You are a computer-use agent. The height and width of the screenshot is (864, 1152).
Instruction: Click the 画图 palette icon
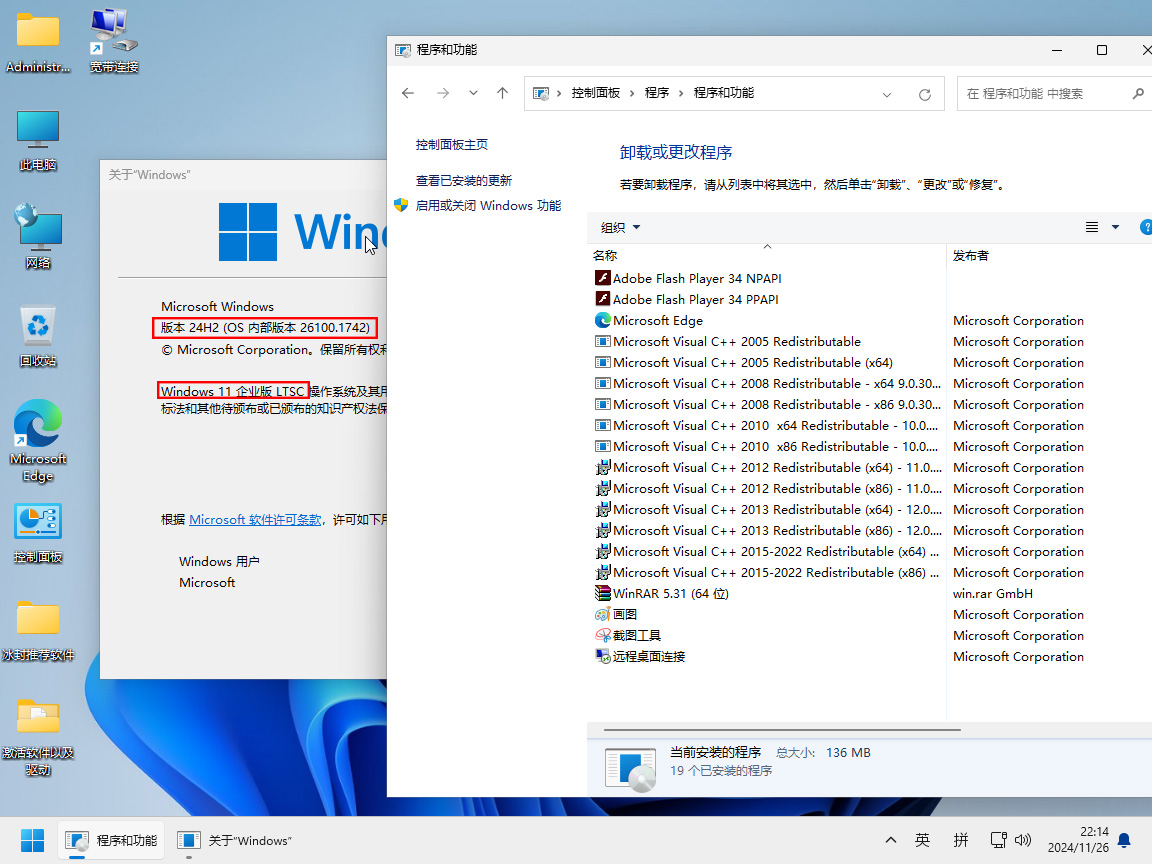[602, 614]
